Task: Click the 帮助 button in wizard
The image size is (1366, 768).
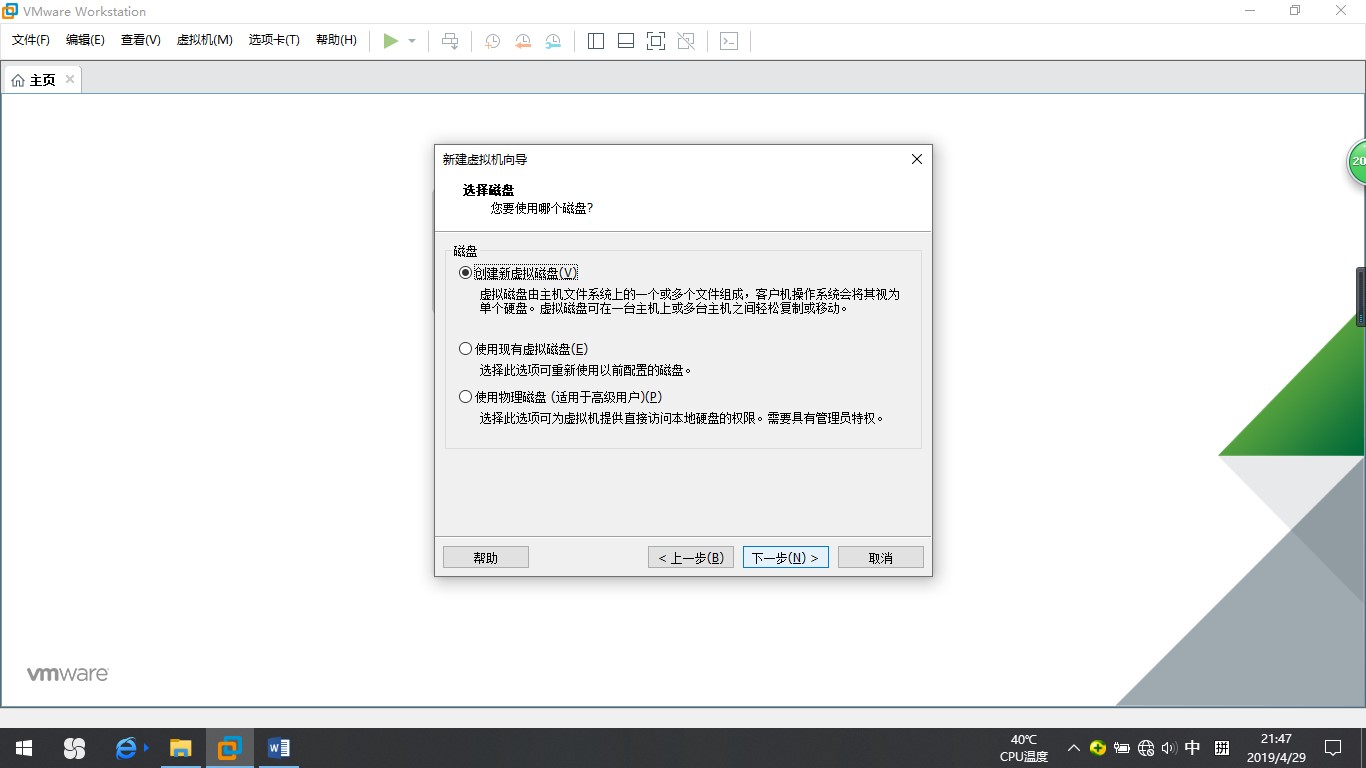Action: 486,558
